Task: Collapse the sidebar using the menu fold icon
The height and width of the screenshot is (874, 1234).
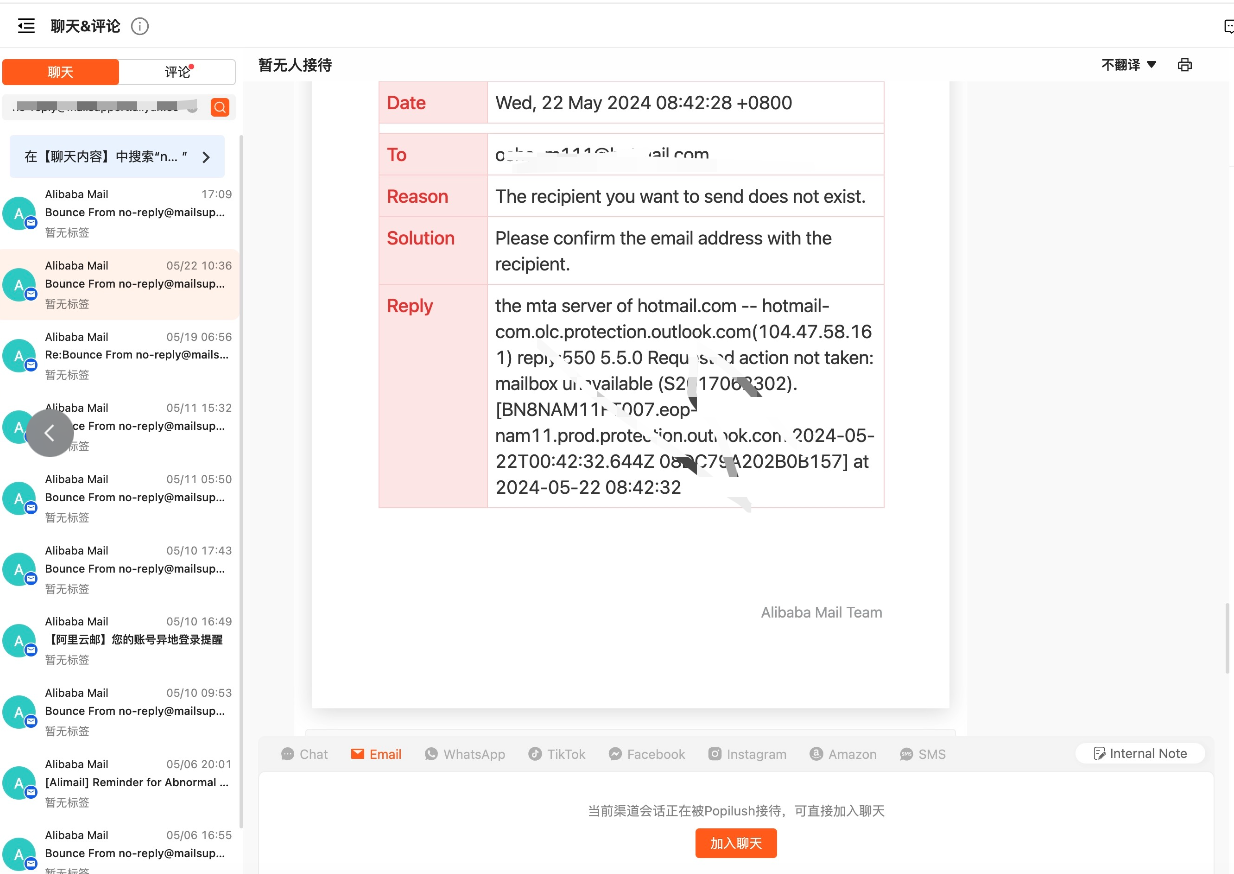Action: tap(27, 26)
